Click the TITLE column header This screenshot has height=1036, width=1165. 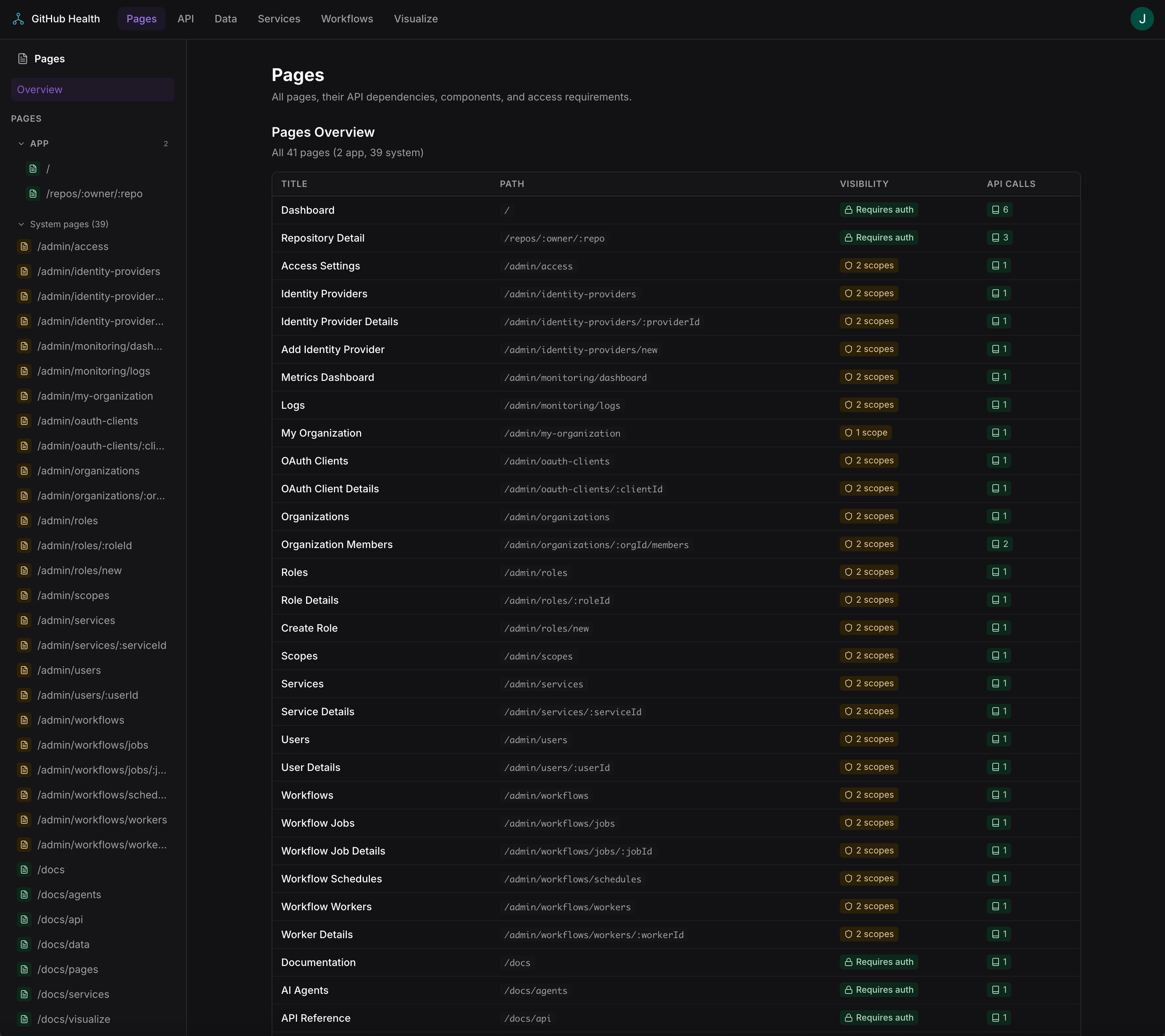tap(294, 184)
